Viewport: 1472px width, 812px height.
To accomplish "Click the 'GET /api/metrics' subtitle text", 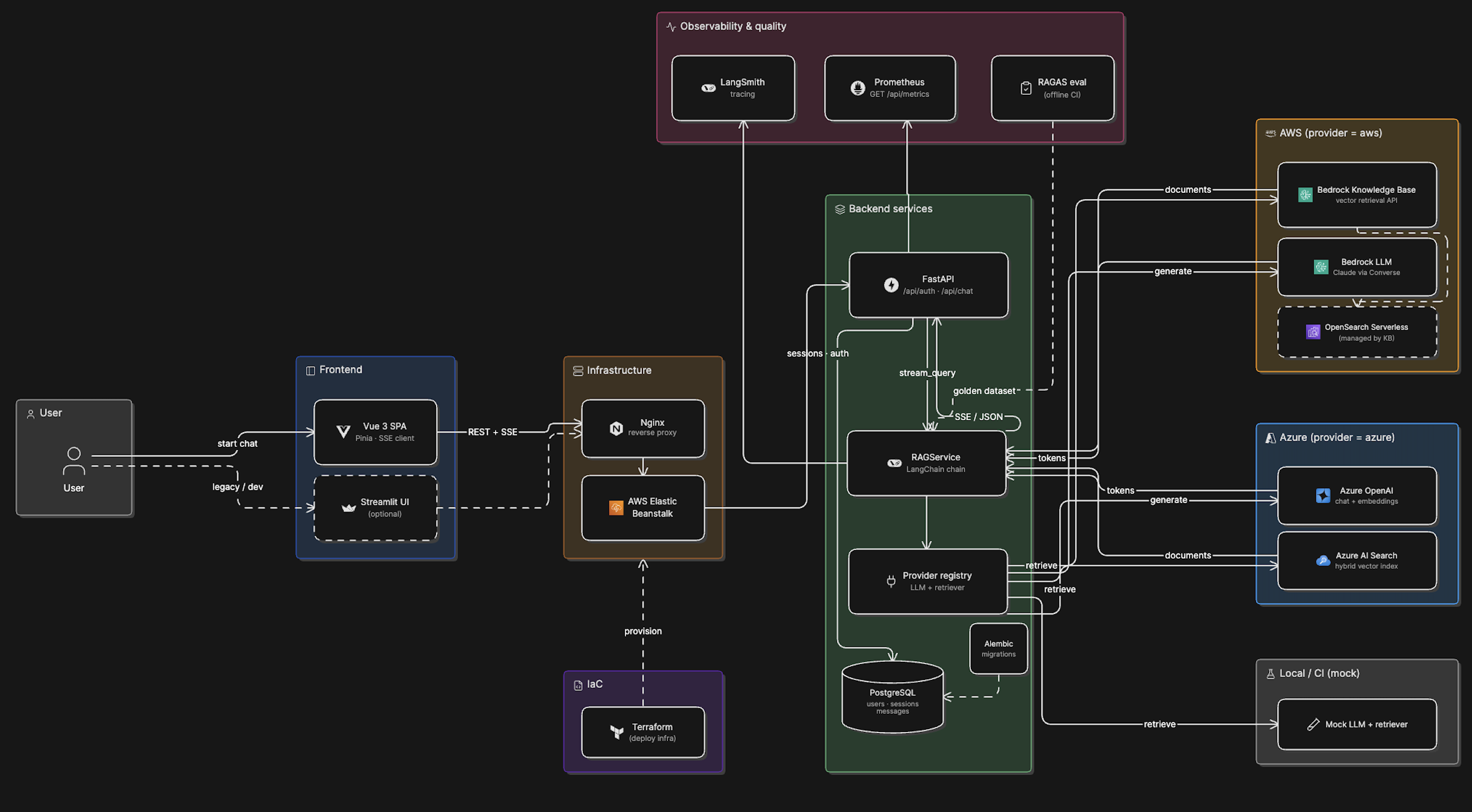I will pyautogui.click(x=899, y=94).
